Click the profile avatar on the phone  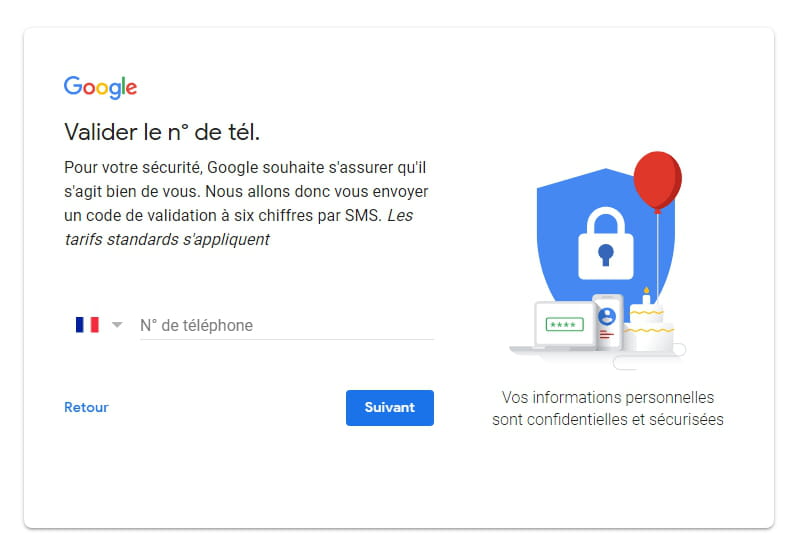(x=607, y=316)
